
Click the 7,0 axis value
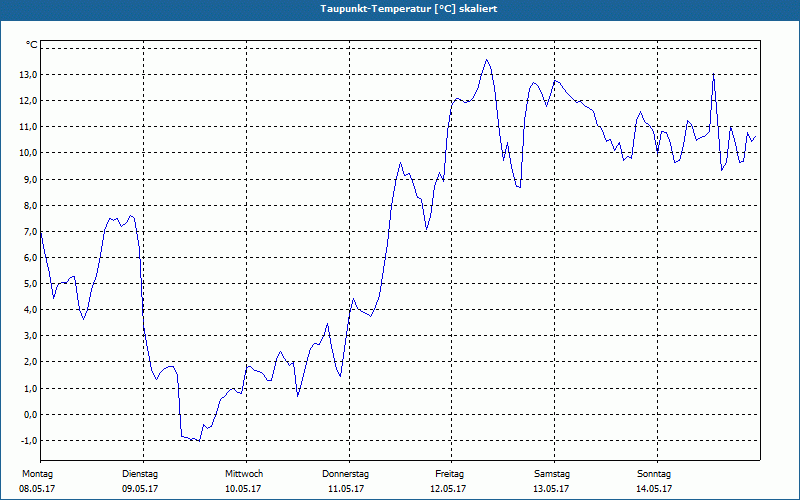(30, 232)
